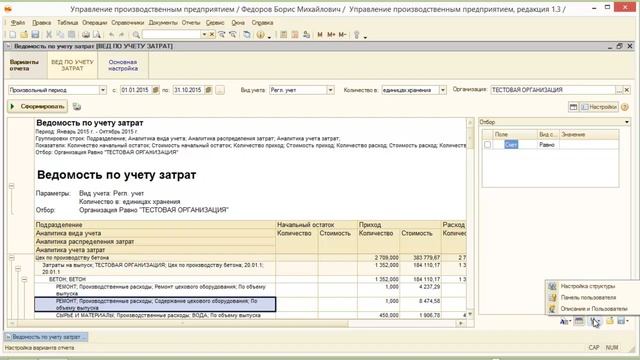Open Организация selection with ellipsis button
Viewport: 640px width, 360px height.
pos(619,90)
